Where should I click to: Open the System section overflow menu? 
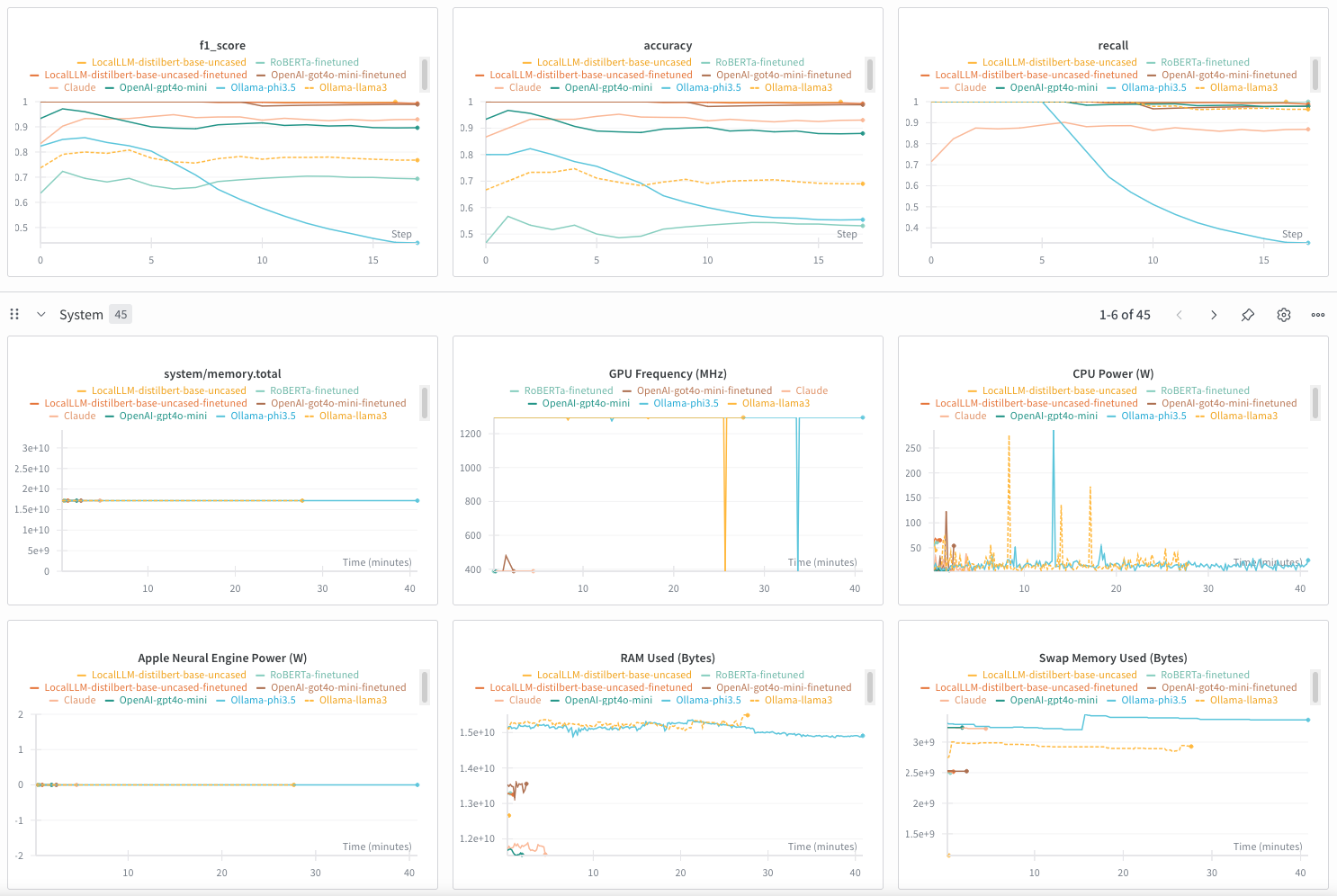tap(1317, 315)
